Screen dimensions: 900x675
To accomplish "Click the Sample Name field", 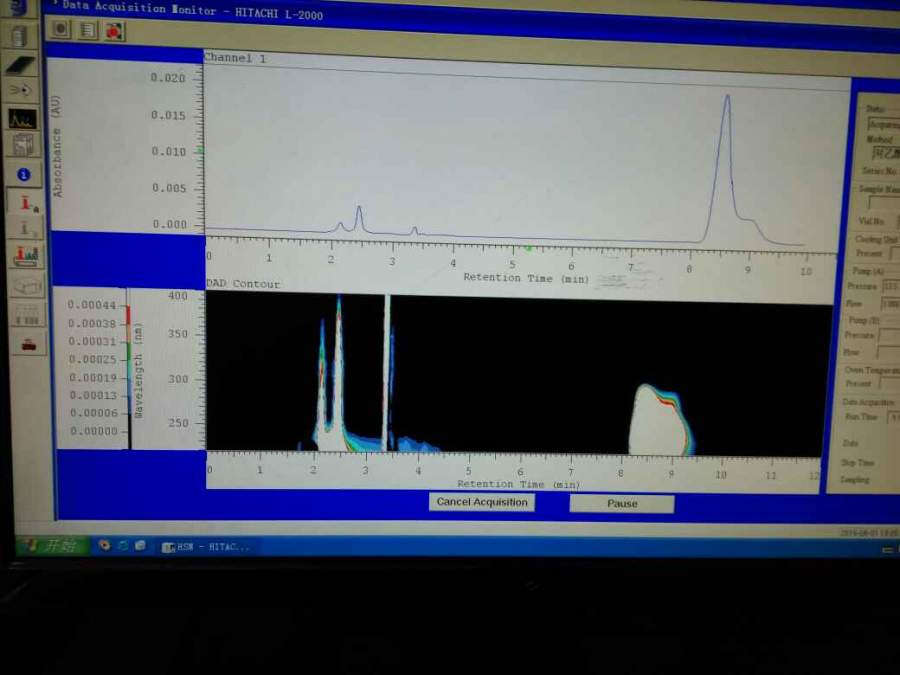I will (x=884, y=203).
